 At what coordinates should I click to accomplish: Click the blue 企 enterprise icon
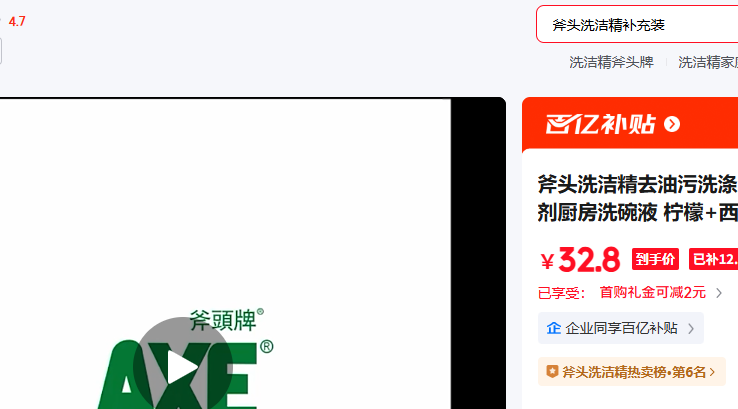click(554, 328)
